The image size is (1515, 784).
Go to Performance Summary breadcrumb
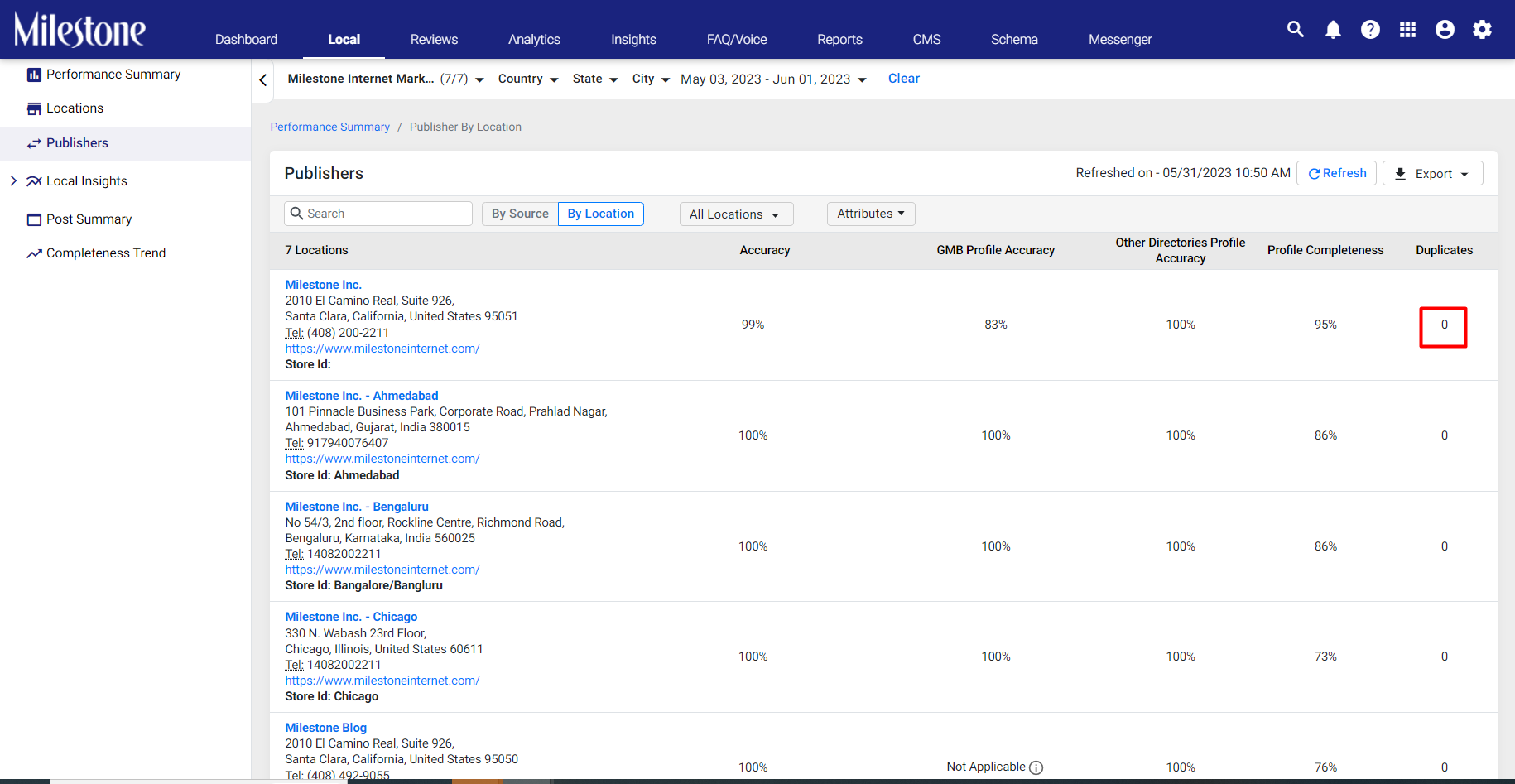(329, 127)
